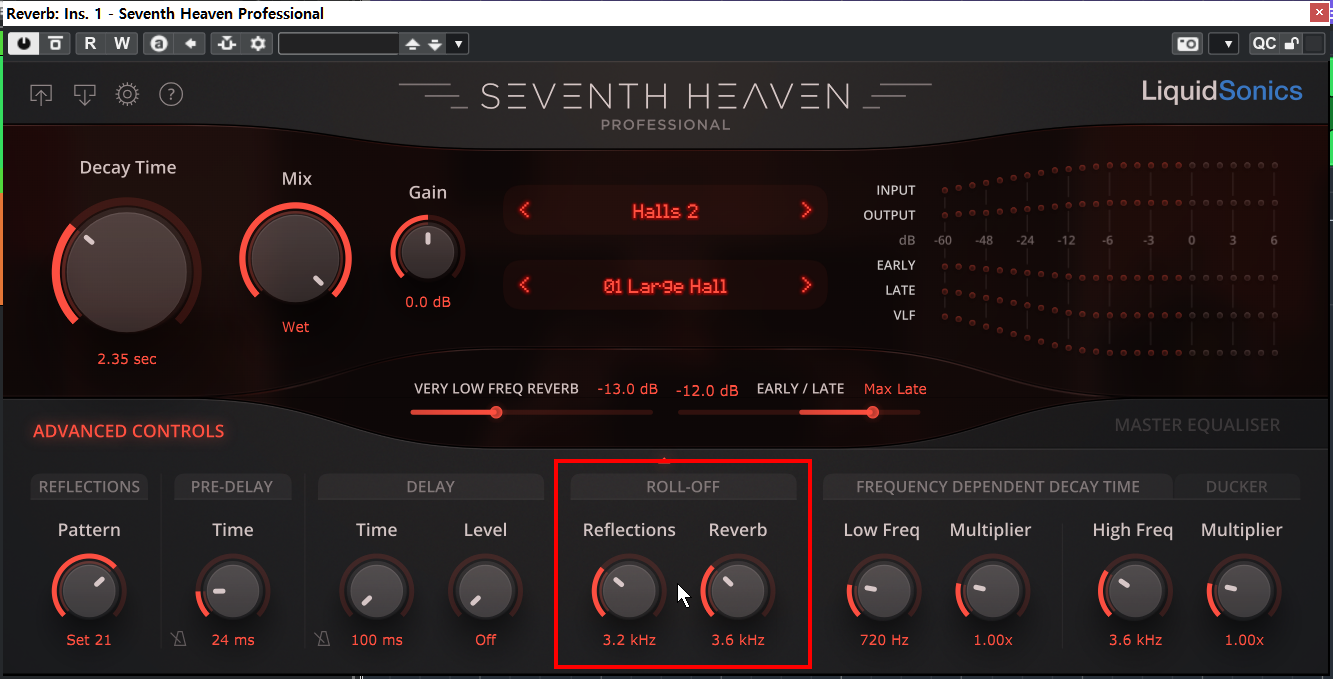Activate the side-chain input icon
The width and height of the screenshot is (1333, 679).
(x=227, y=43)
